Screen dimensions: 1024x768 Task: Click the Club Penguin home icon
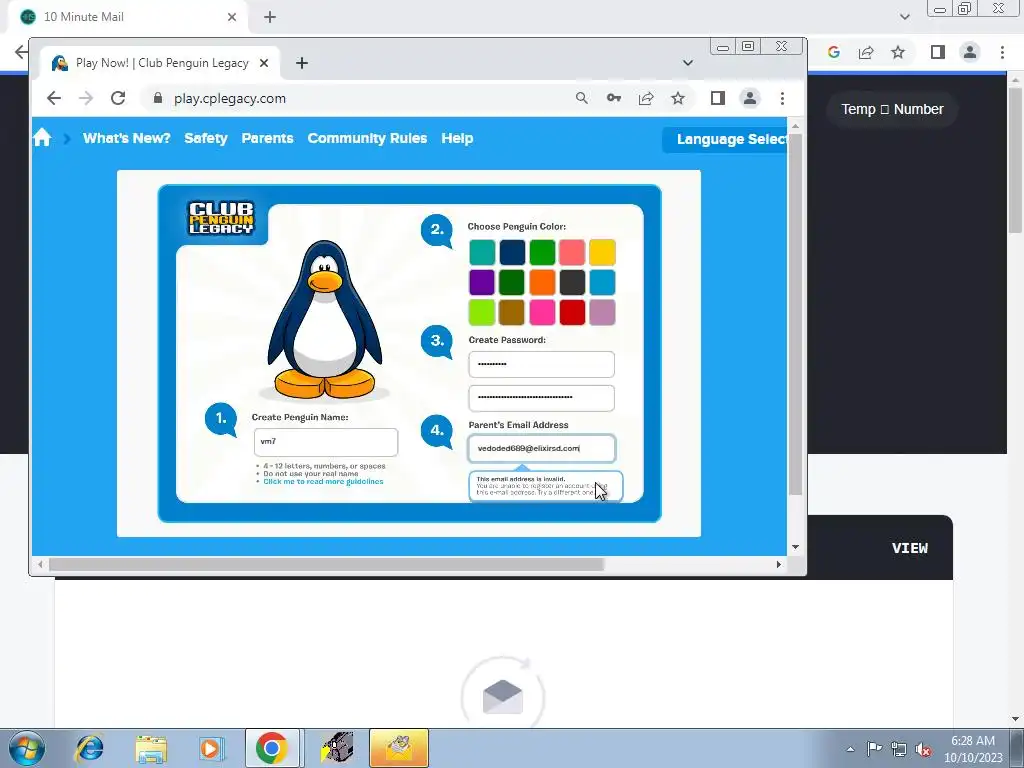[42, 138]
